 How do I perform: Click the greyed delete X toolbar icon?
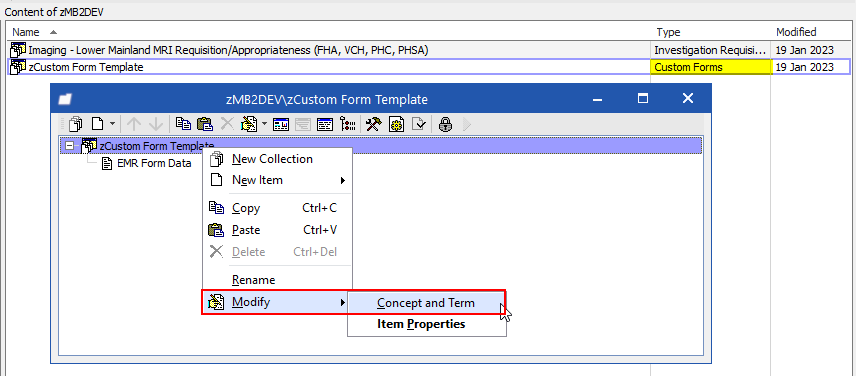227,124
